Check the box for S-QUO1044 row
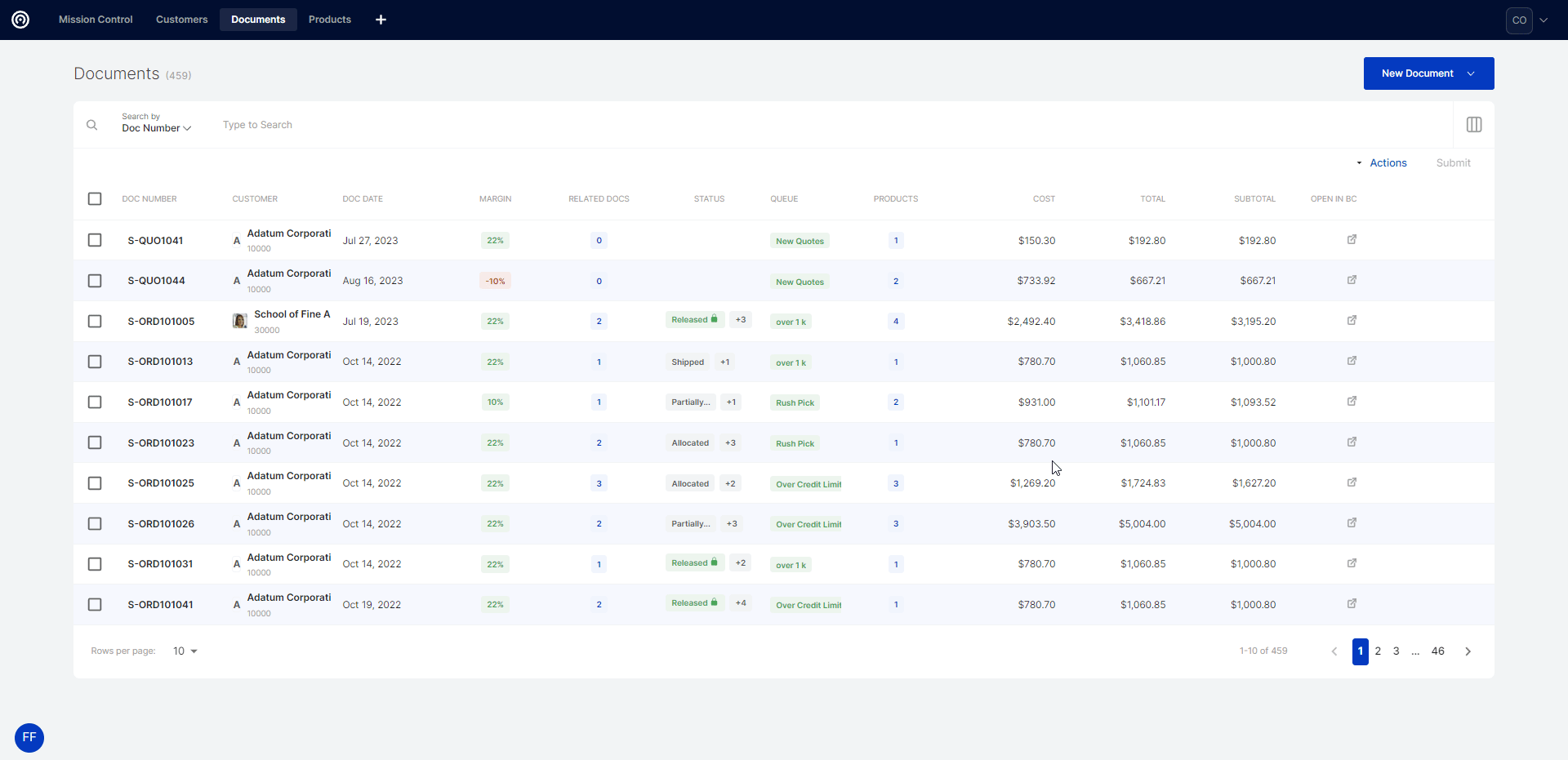Viewport: 1568px width, 760px height. [x=95, y=281]
